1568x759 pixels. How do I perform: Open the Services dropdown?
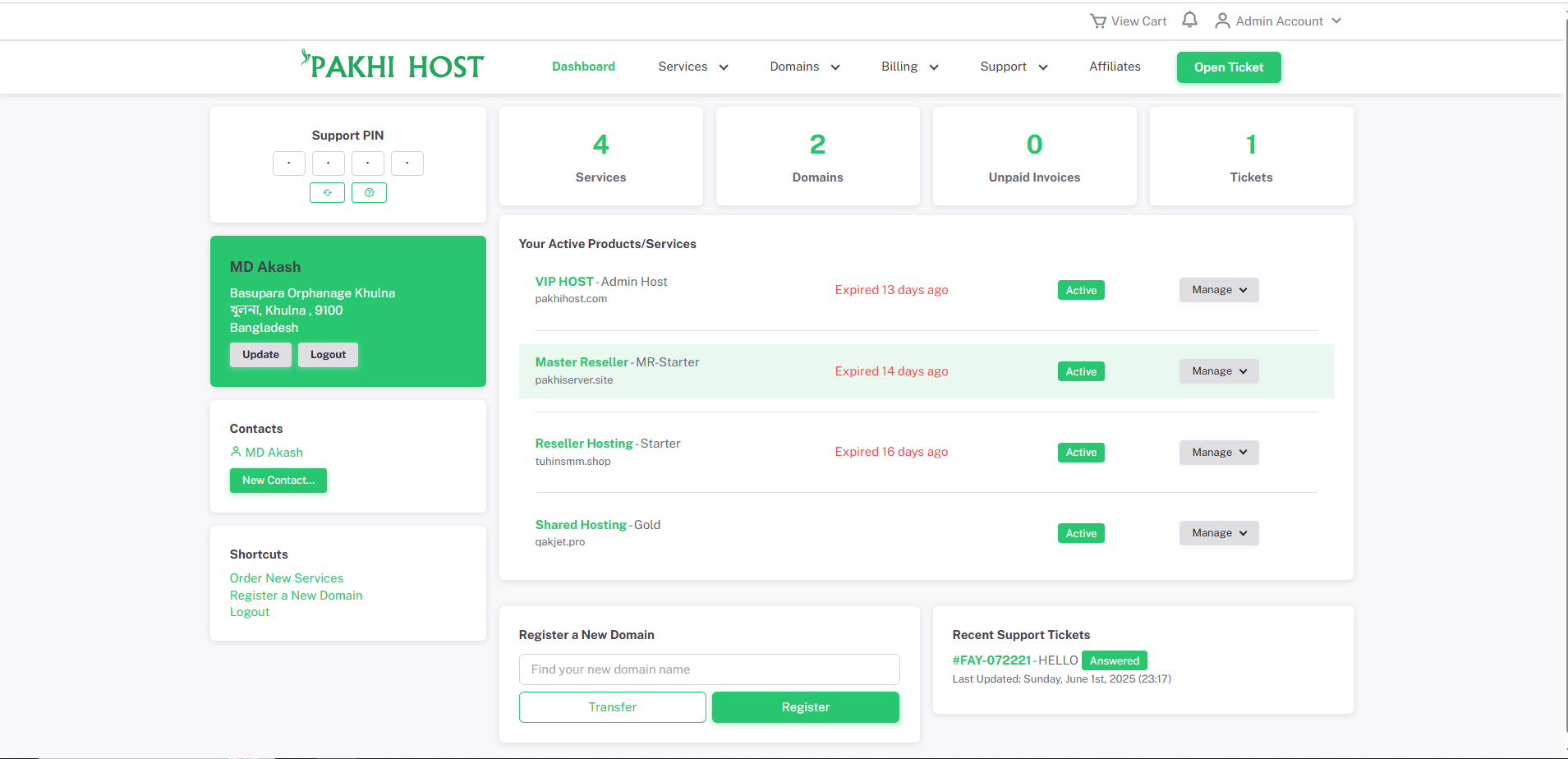click(x=692, y=67)
